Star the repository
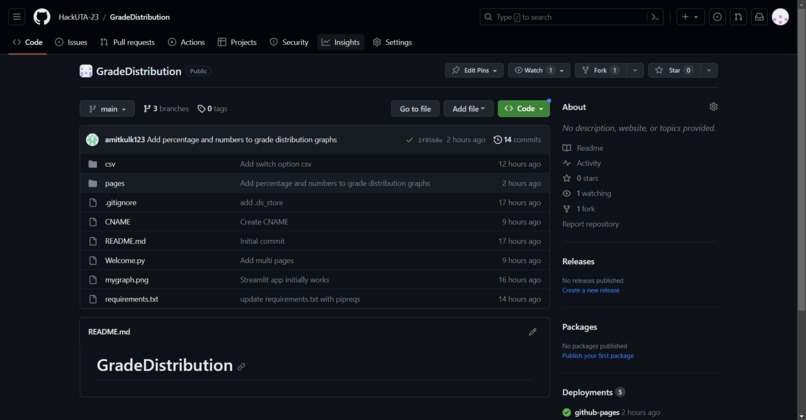 click(x=673, y=70)
